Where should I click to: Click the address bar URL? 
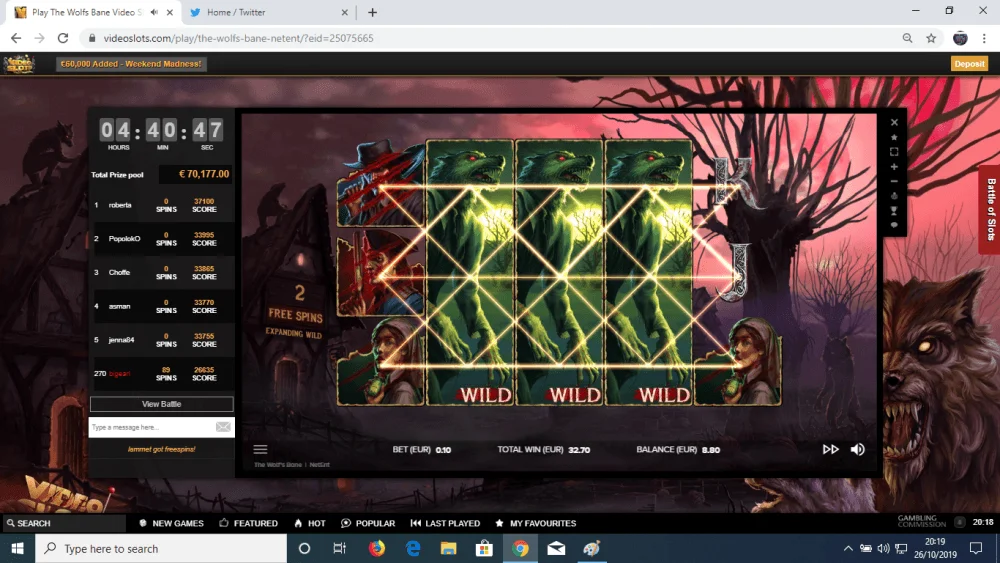pos(239,38)
